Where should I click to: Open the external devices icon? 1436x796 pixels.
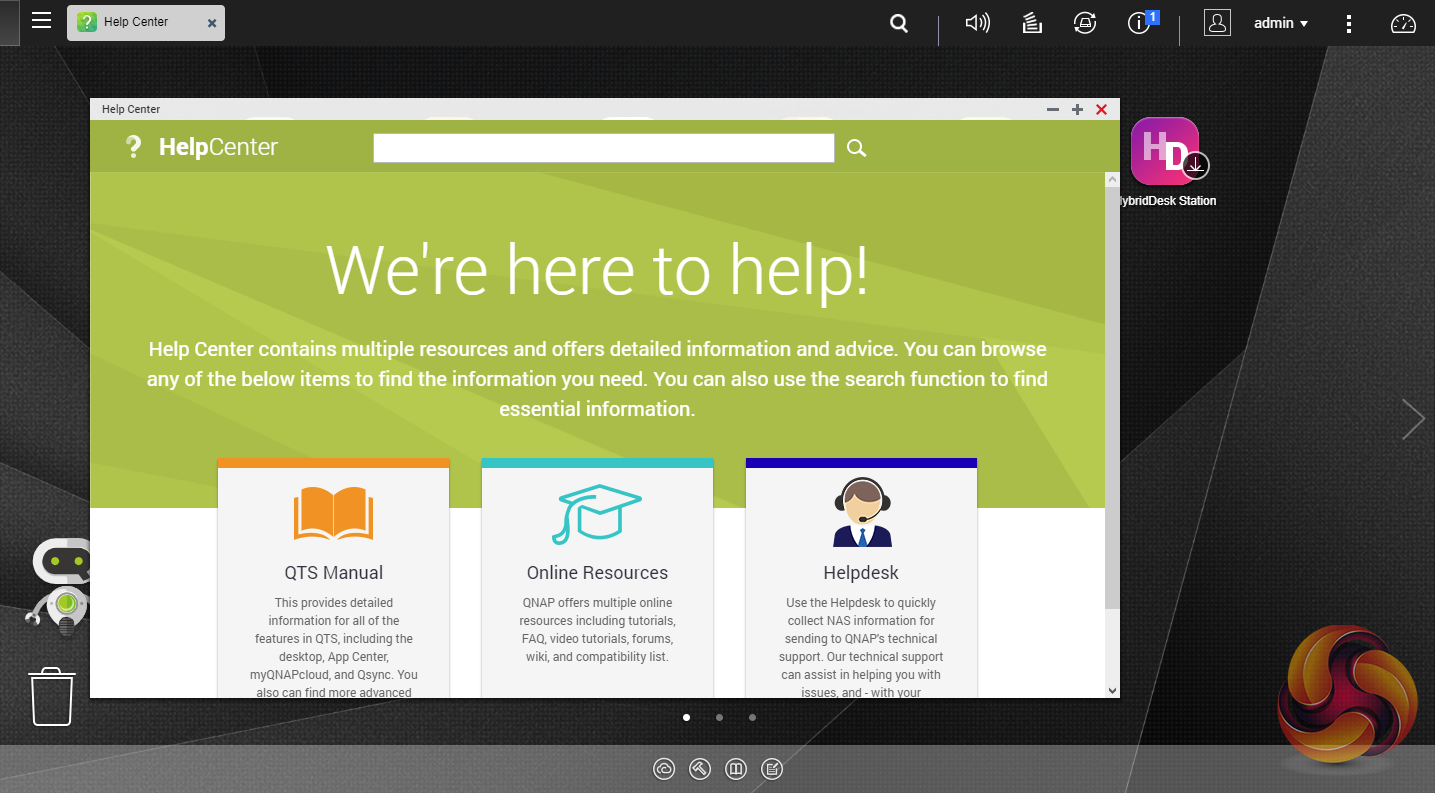pos(1085,23)
